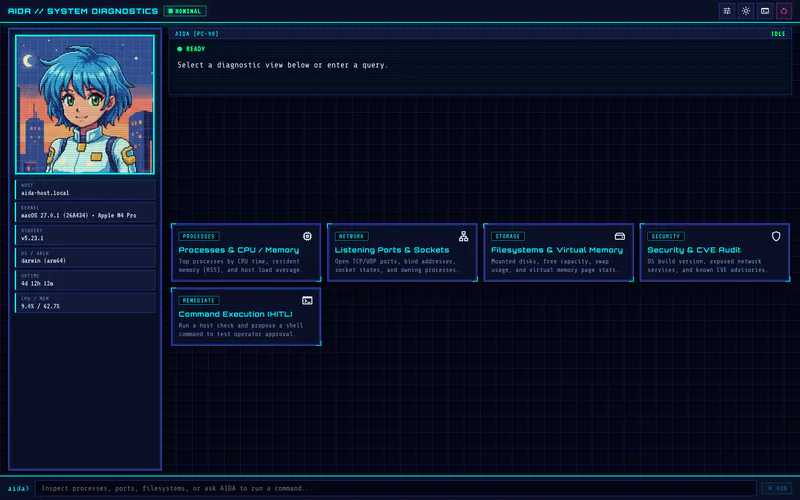Image resolution: width=800 pixels, height=500 pixels.
Task: Focus the aida query input field
Action: click(395, 488)
